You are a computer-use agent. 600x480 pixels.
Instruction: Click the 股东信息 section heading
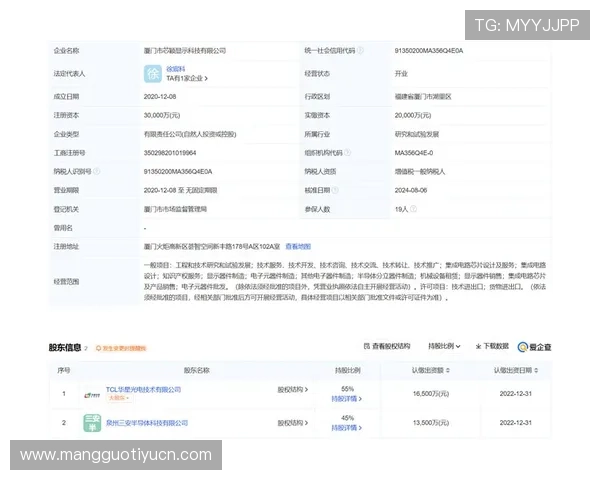pos(65,348)
